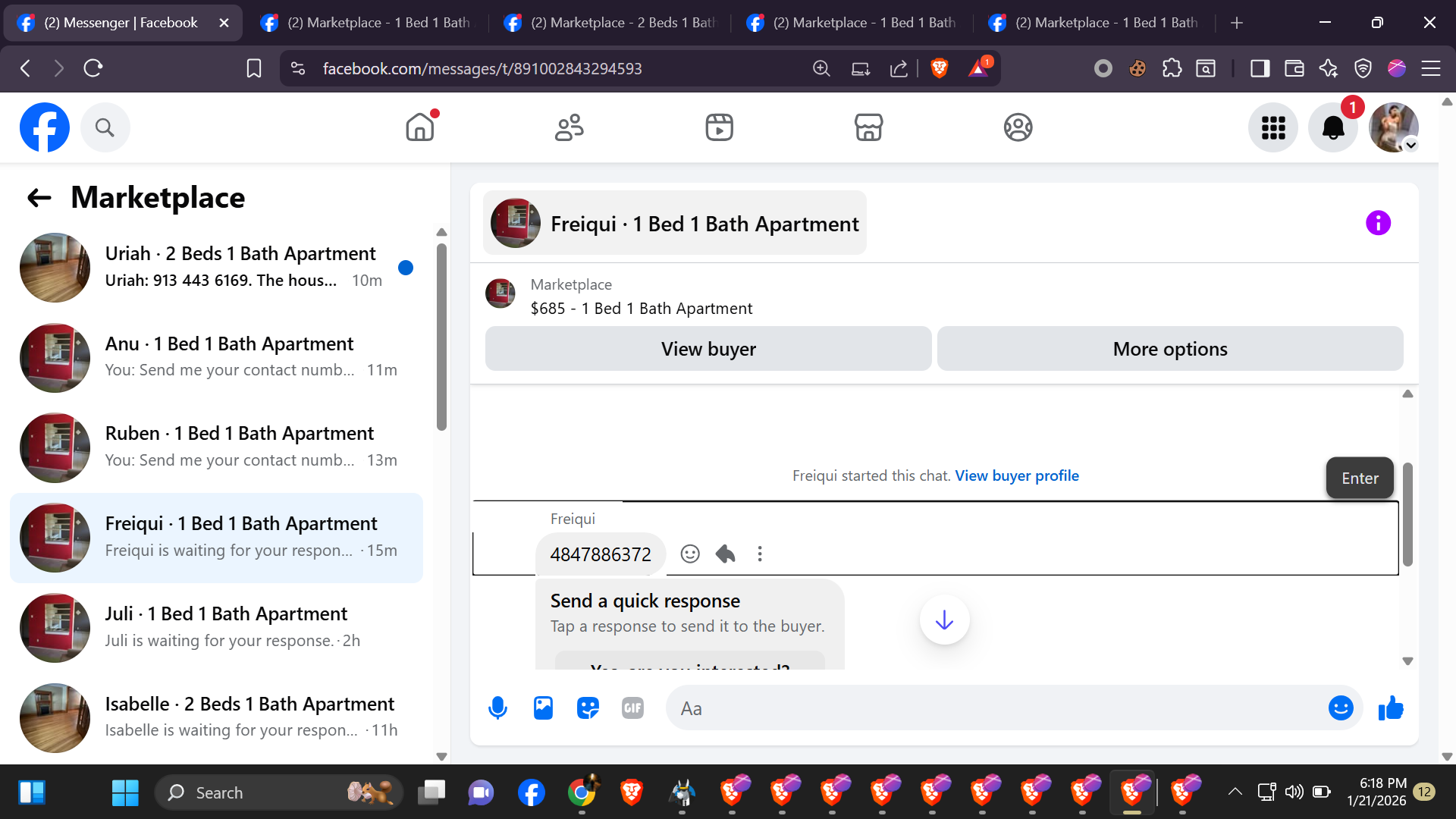The height and width of the screenshot is (819, 1456).
Task: Open the View buyer profile link
Action: pos(1016,475)
